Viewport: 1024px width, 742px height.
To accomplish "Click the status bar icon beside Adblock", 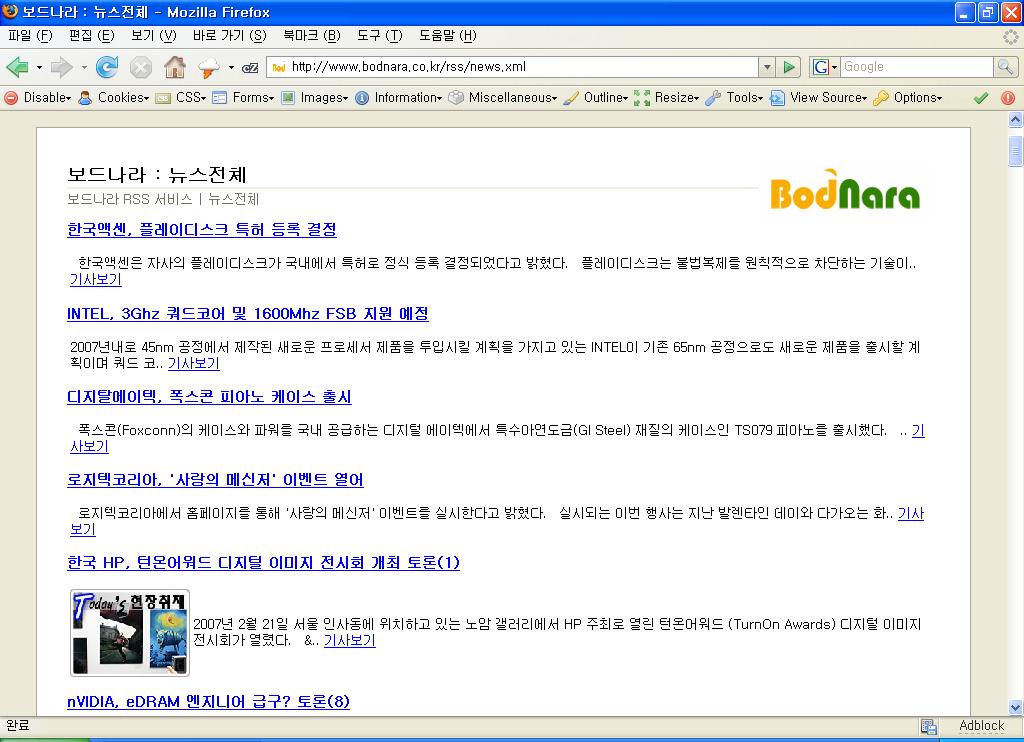I will [x=929, y=726].
